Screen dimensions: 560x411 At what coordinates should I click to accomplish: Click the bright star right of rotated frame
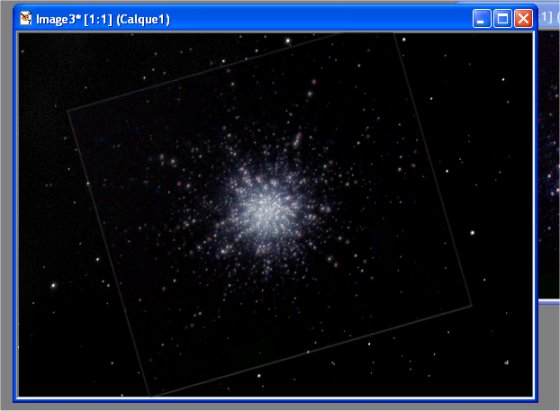[472, 233]
